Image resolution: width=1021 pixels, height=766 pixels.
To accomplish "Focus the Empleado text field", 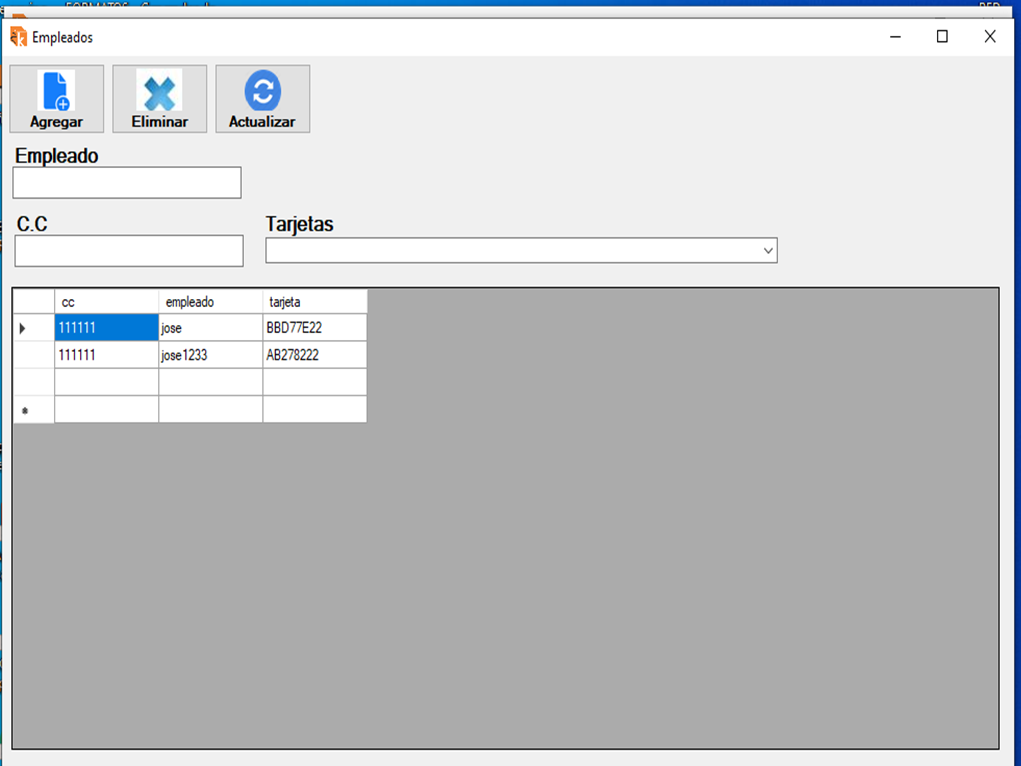I will click(x=127, y=183).
